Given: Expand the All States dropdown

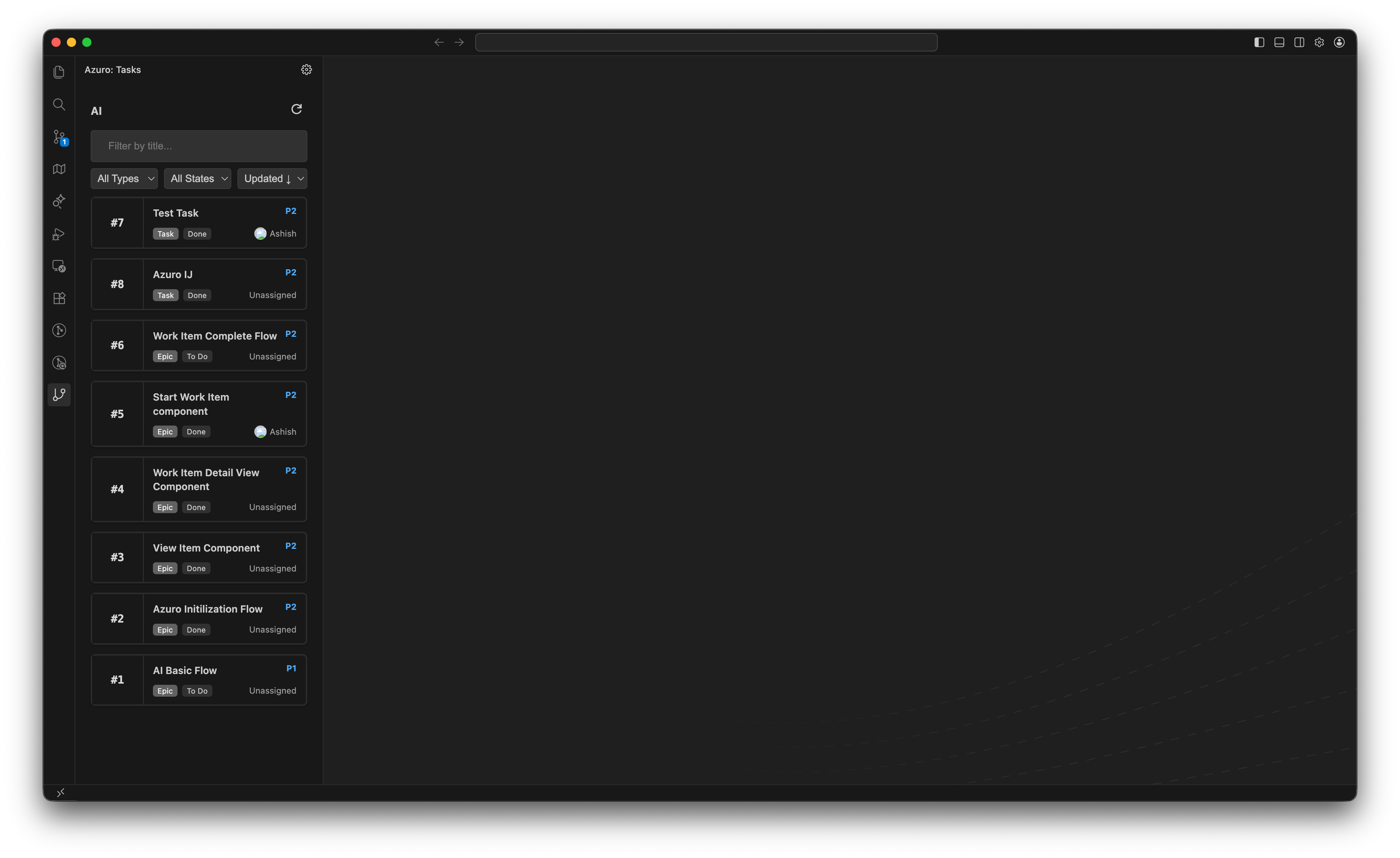Looking at the screenshot, I should [198, 178].
